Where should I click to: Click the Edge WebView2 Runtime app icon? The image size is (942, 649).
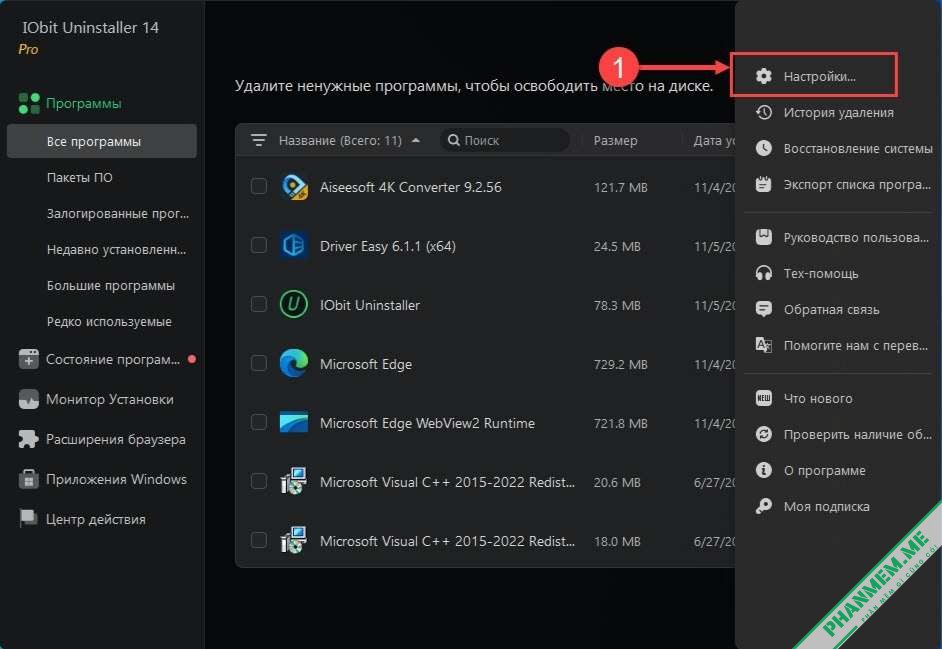click(294, 422)
